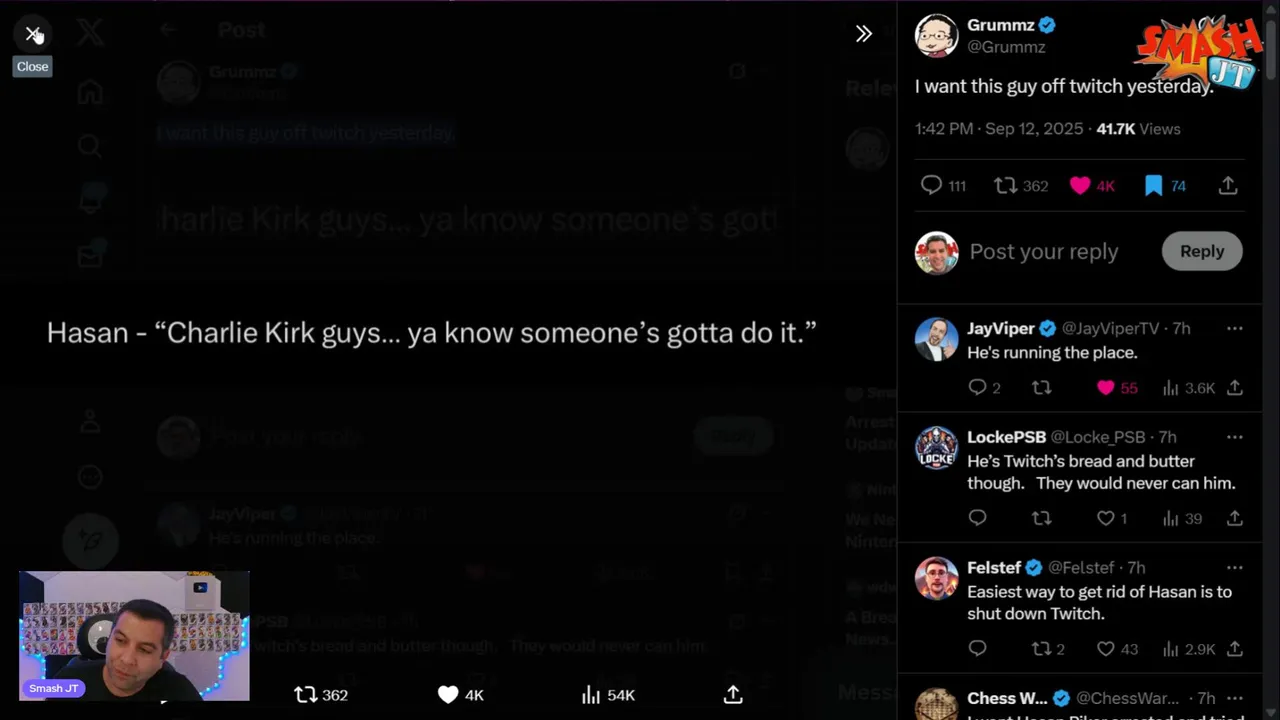The image size is (1280, 720).
Task: Repost Felstef's reply
Action: point(1048,650)
